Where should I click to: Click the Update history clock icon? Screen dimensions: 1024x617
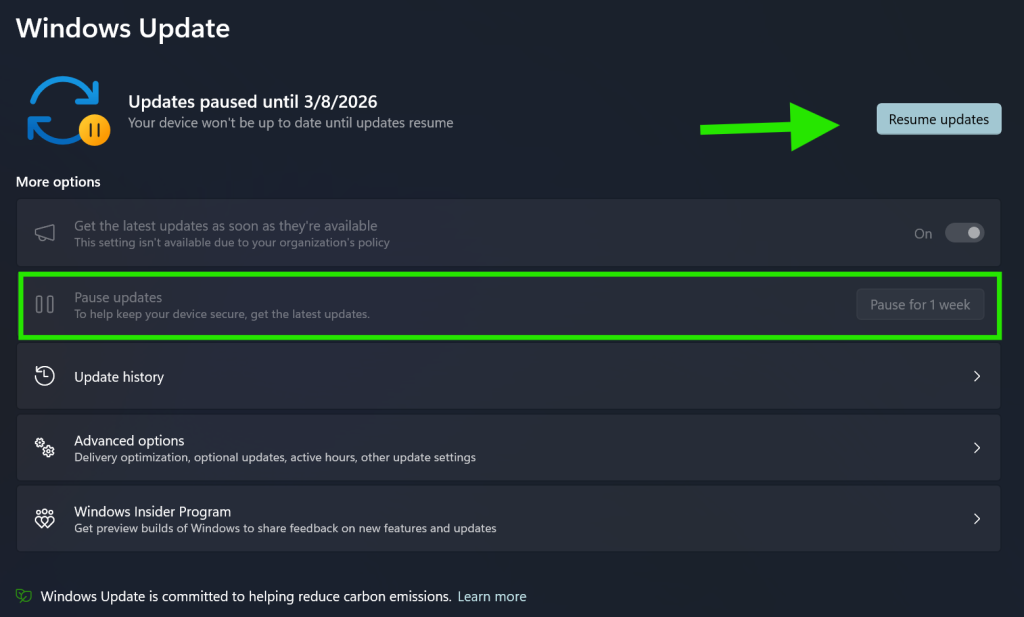pyautogui.click(x=45, y=377)
